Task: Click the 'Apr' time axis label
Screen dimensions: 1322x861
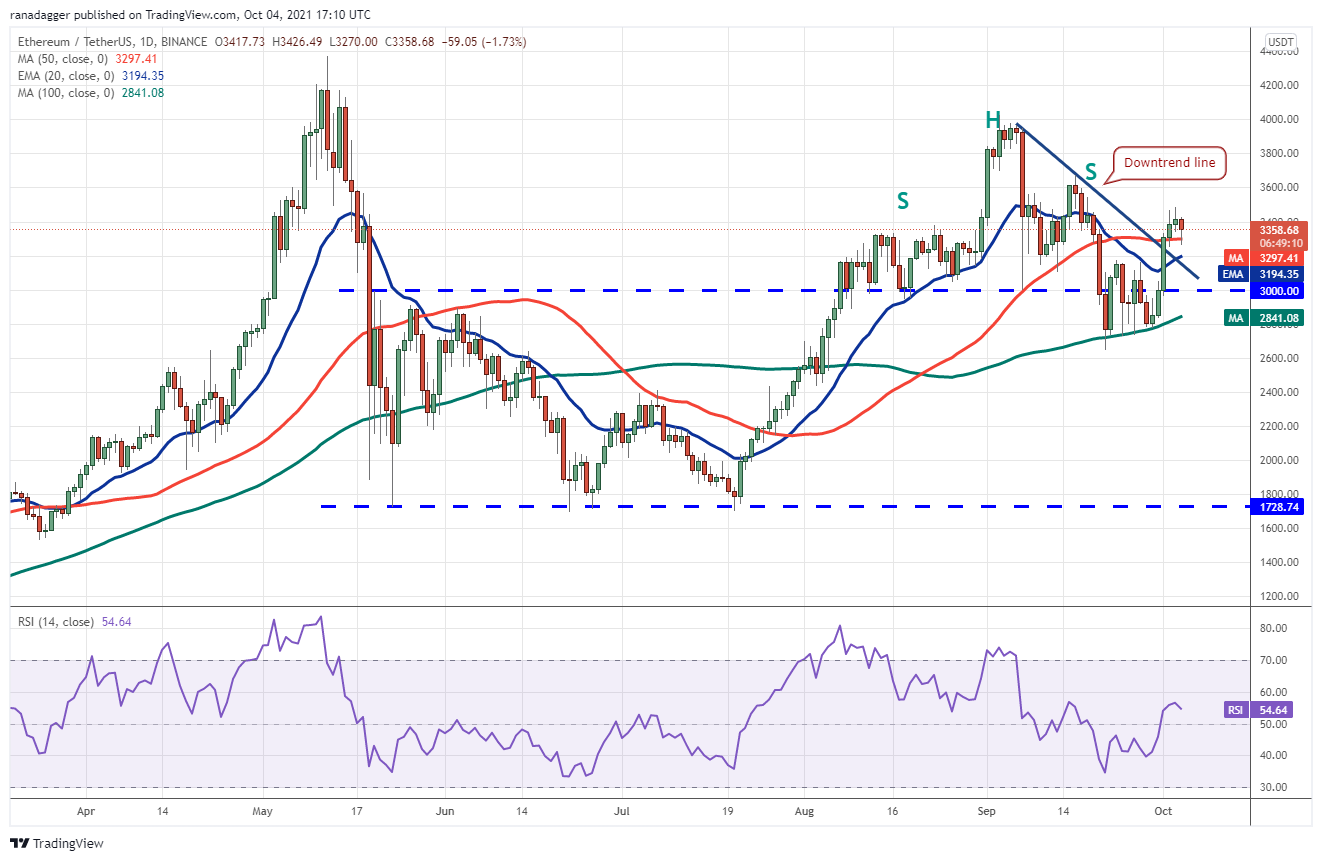Action: click(x=85, y=812)
